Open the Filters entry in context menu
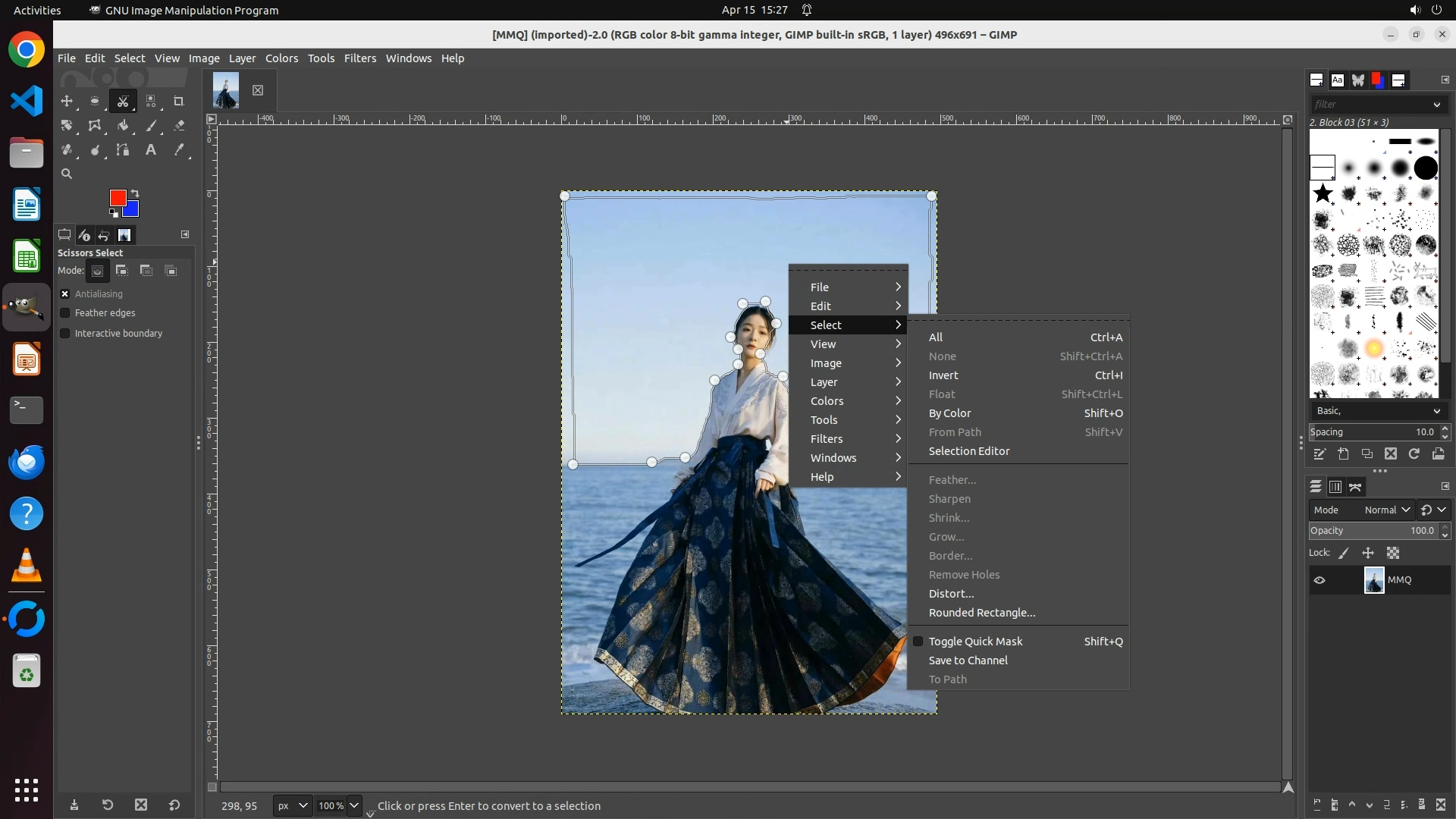Image resolution: width=1456 pixels, height=819 pixels. 827,439
